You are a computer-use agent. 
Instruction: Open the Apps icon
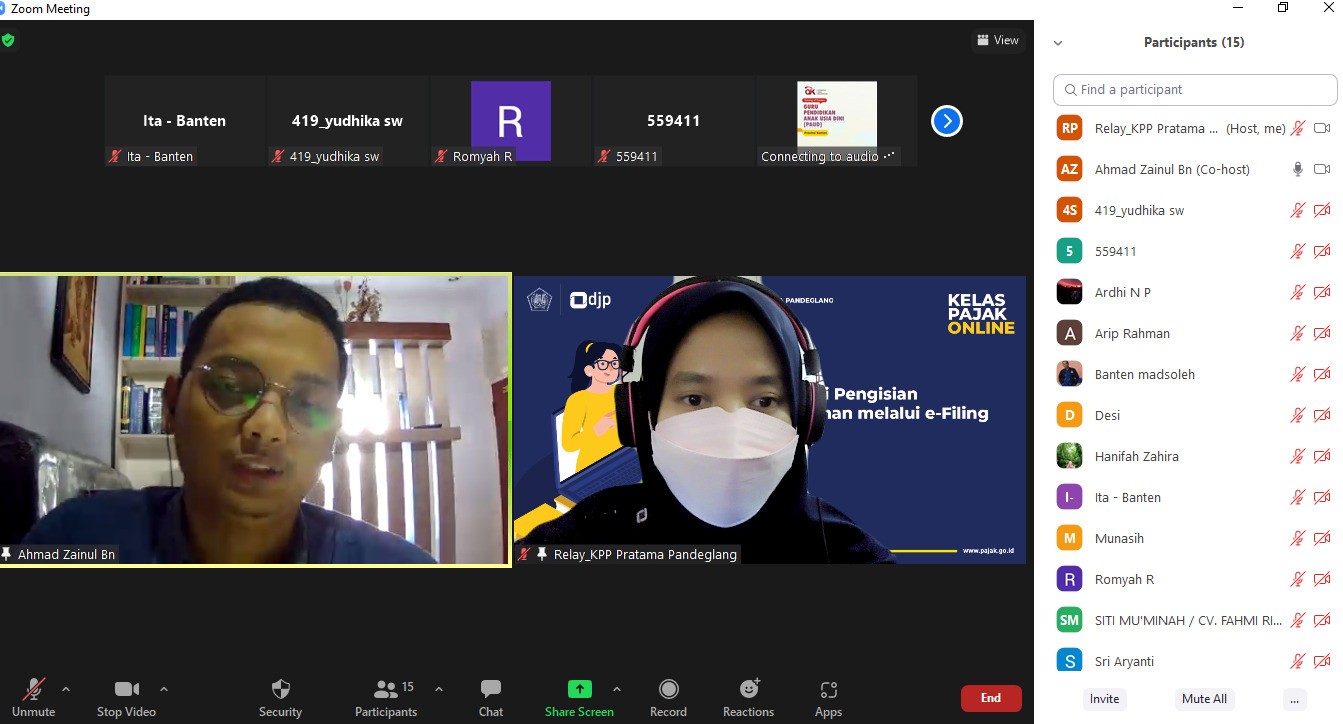pos(828,690)
